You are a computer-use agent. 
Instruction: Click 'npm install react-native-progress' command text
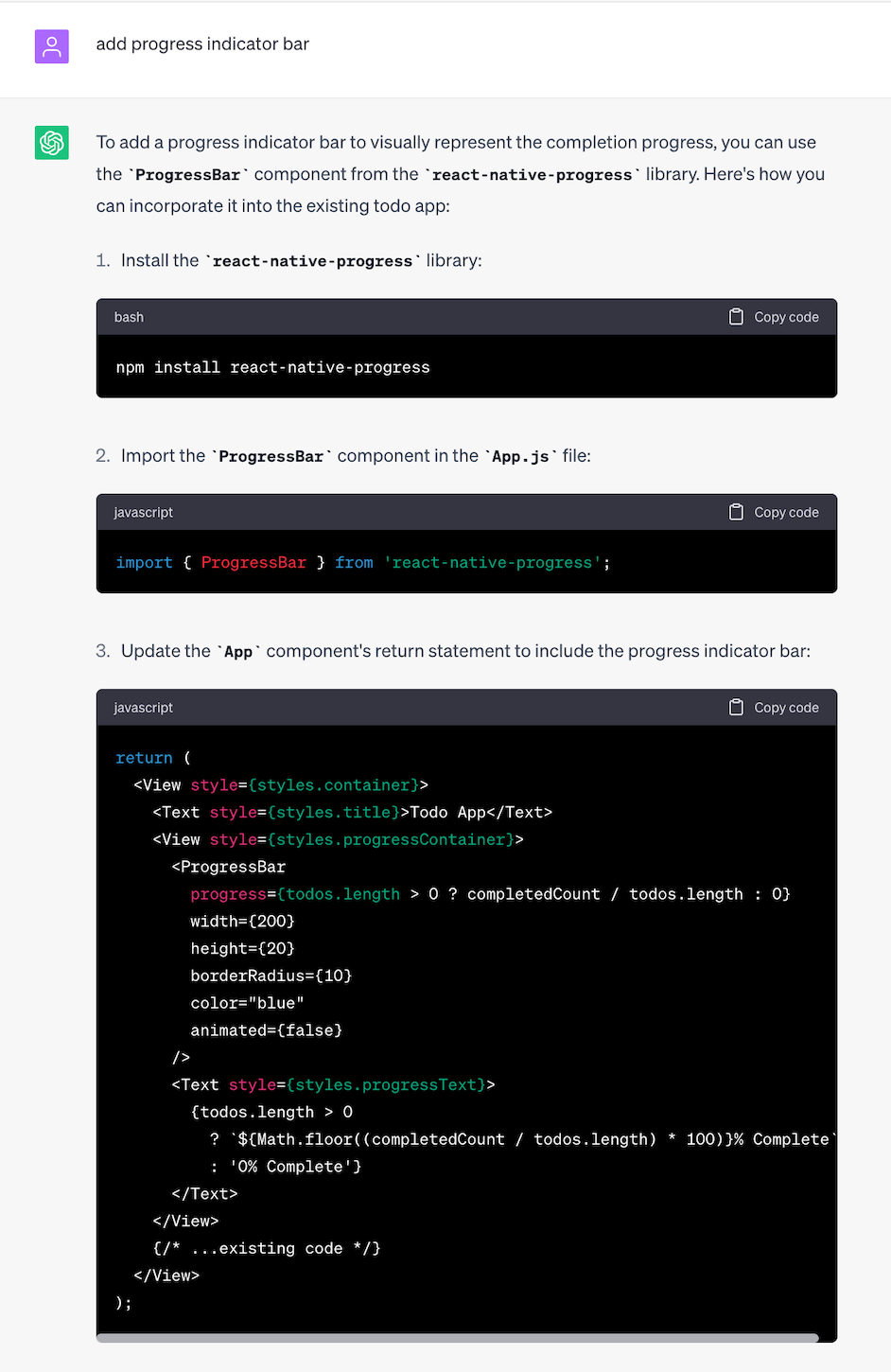(x=272, y=367)
